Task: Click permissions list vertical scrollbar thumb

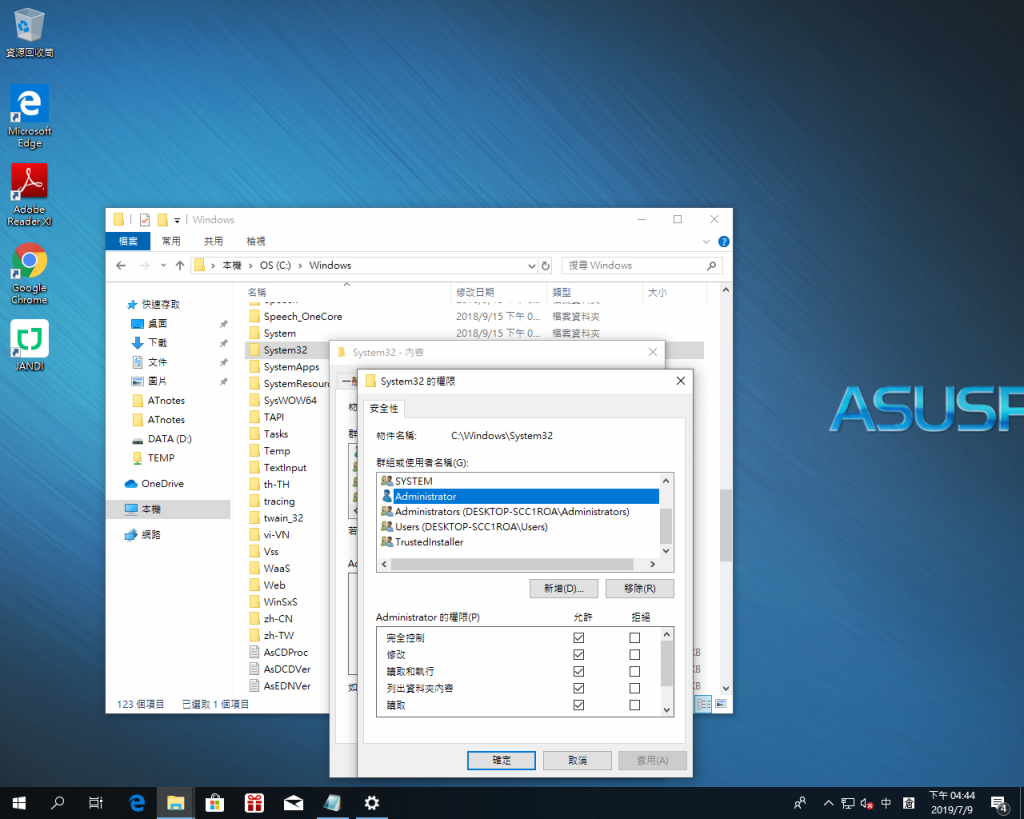Action: point(667,664)
